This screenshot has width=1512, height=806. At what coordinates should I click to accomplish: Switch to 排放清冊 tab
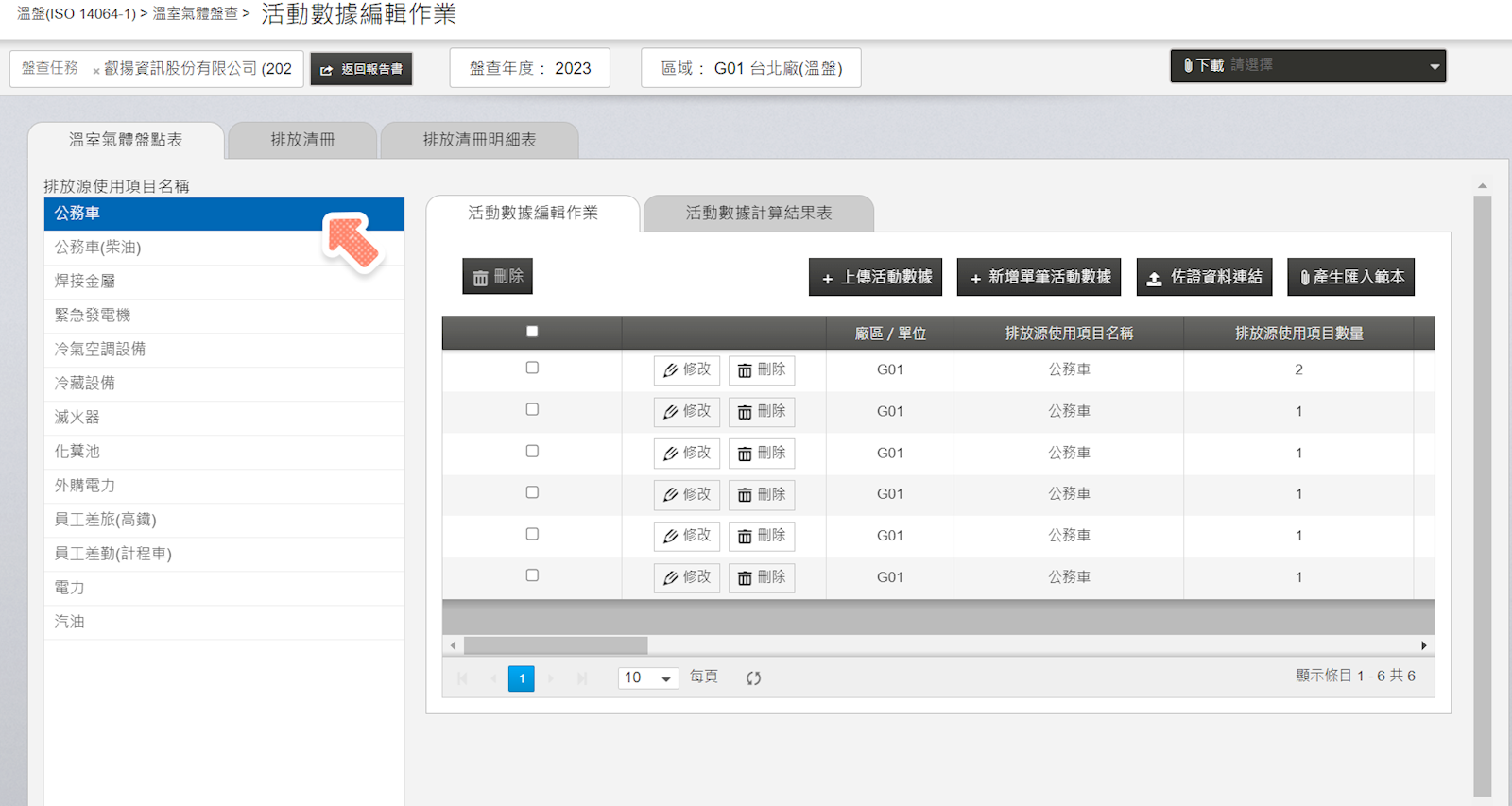[x=302, y=140]
